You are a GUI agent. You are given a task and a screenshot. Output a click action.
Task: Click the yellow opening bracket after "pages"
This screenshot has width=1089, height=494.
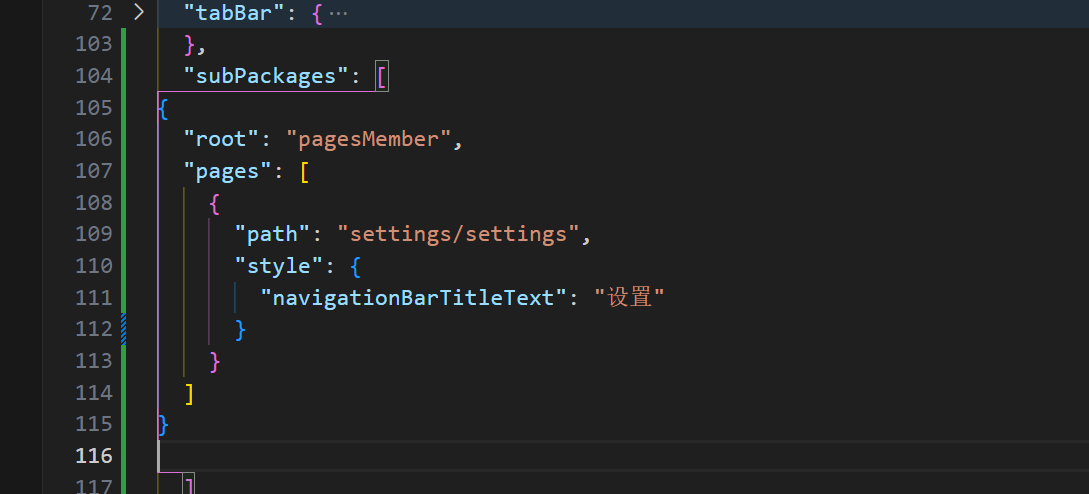coord(304,171)
